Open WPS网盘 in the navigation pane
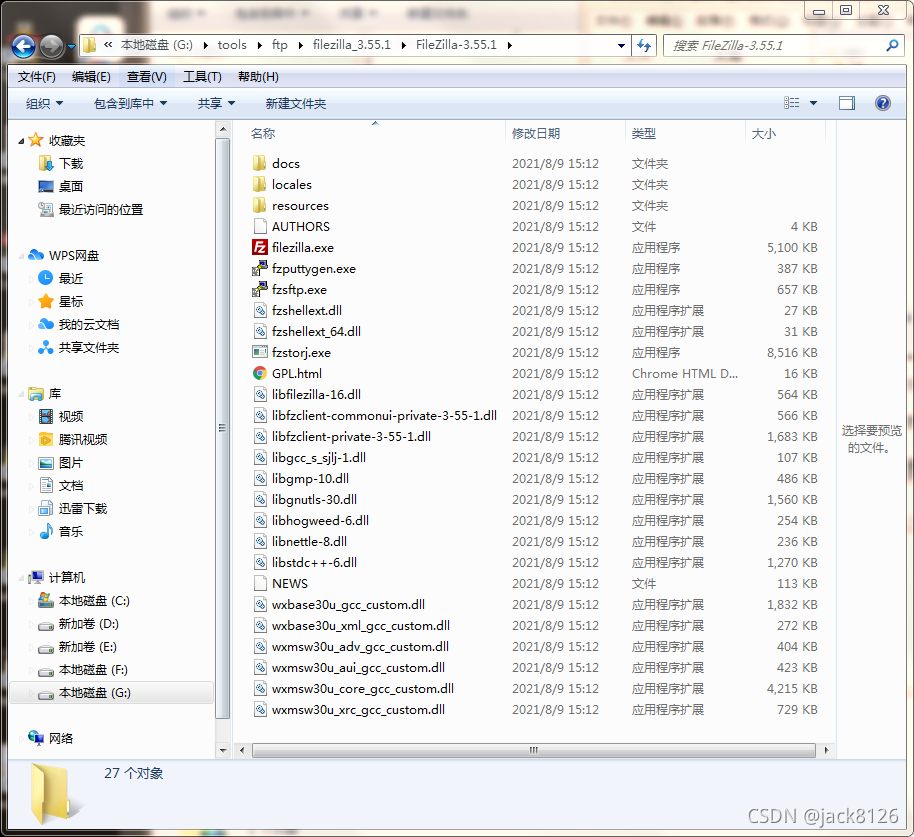Image resolution: width=914 pixels, height=837 pixels. [73, 255]
